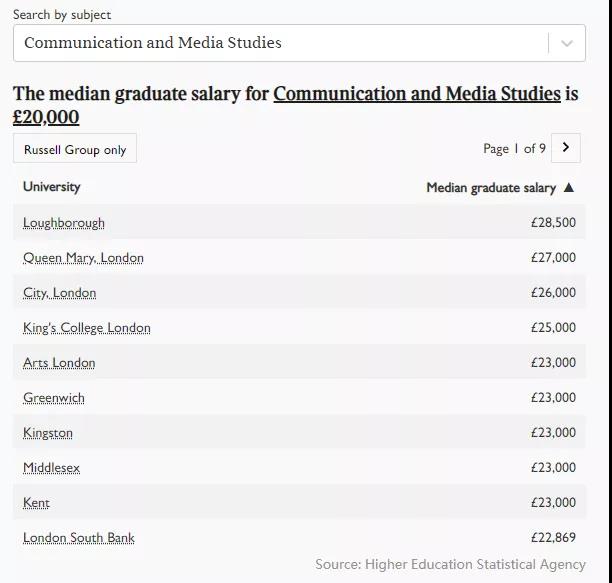Click the Communication and Media Studies search field
The image size is (612, 583).
coord(280,43)
